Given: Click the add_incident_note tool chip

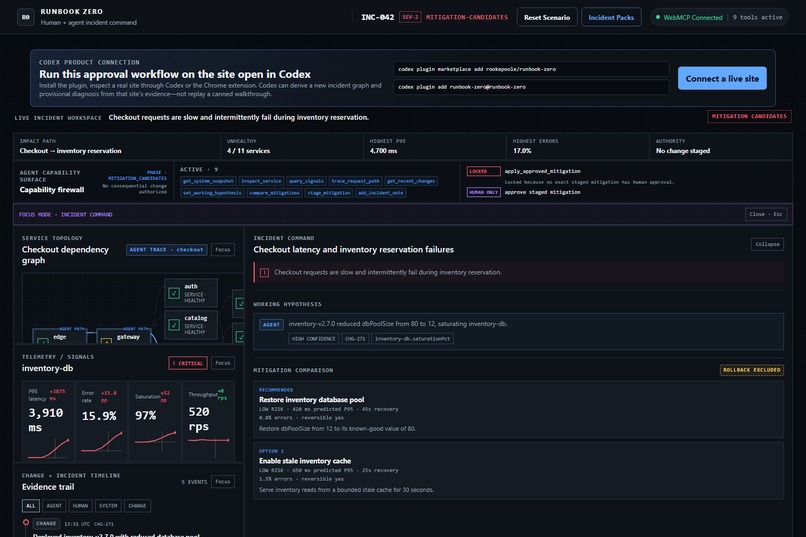Looking at the screenshot, I should [381, 193].
